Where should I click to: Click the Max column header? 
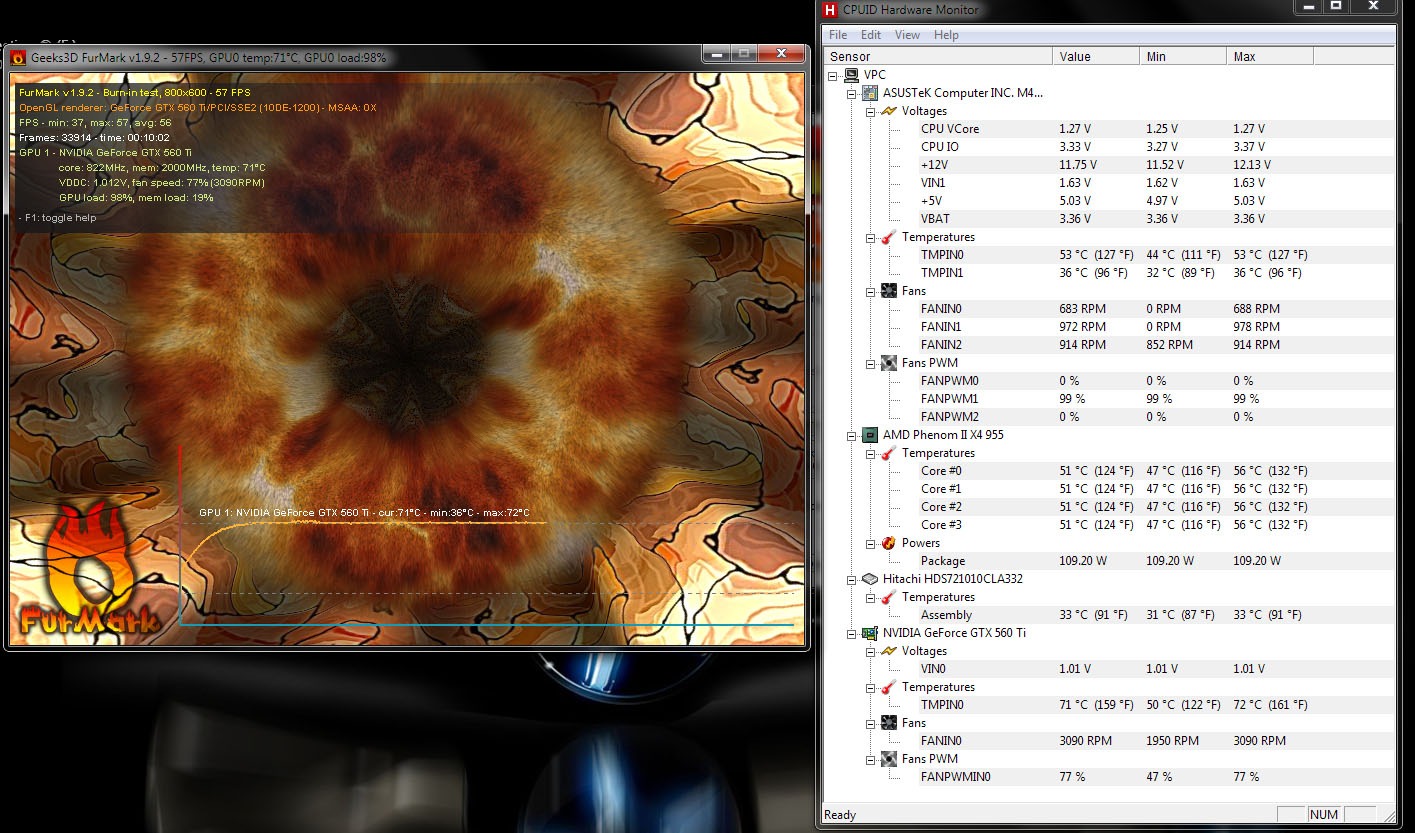point(1270,57)
